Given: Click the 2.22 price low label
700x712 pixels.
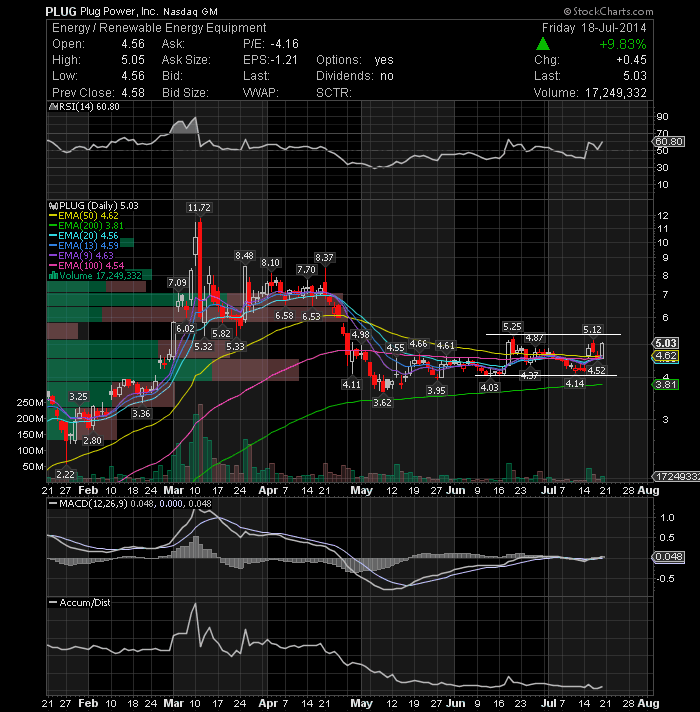Looking at the screenshot, I should pos(65,475).
